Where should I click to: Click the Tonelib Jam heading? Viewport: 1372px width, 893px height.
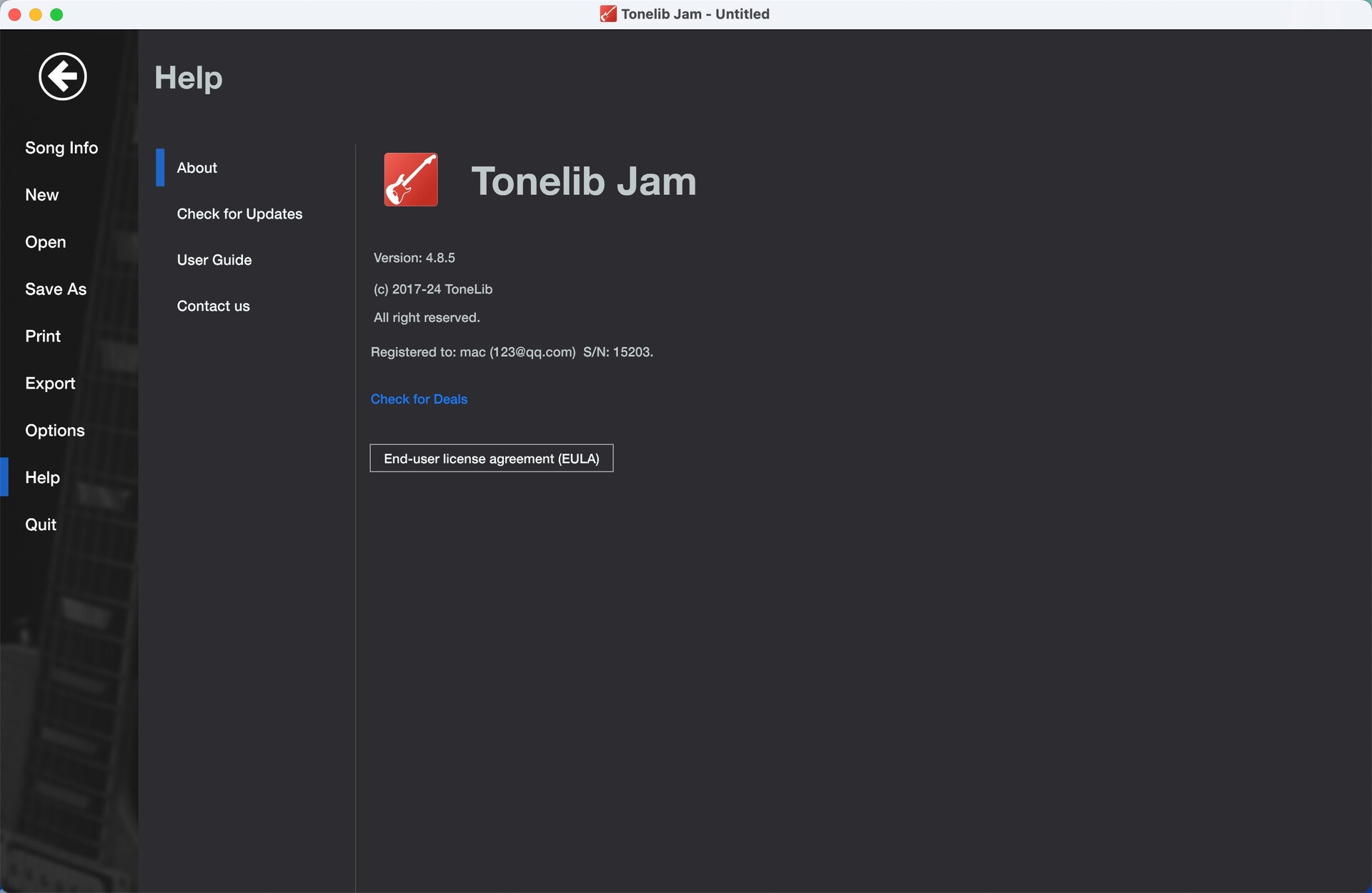tap(584, 181)
